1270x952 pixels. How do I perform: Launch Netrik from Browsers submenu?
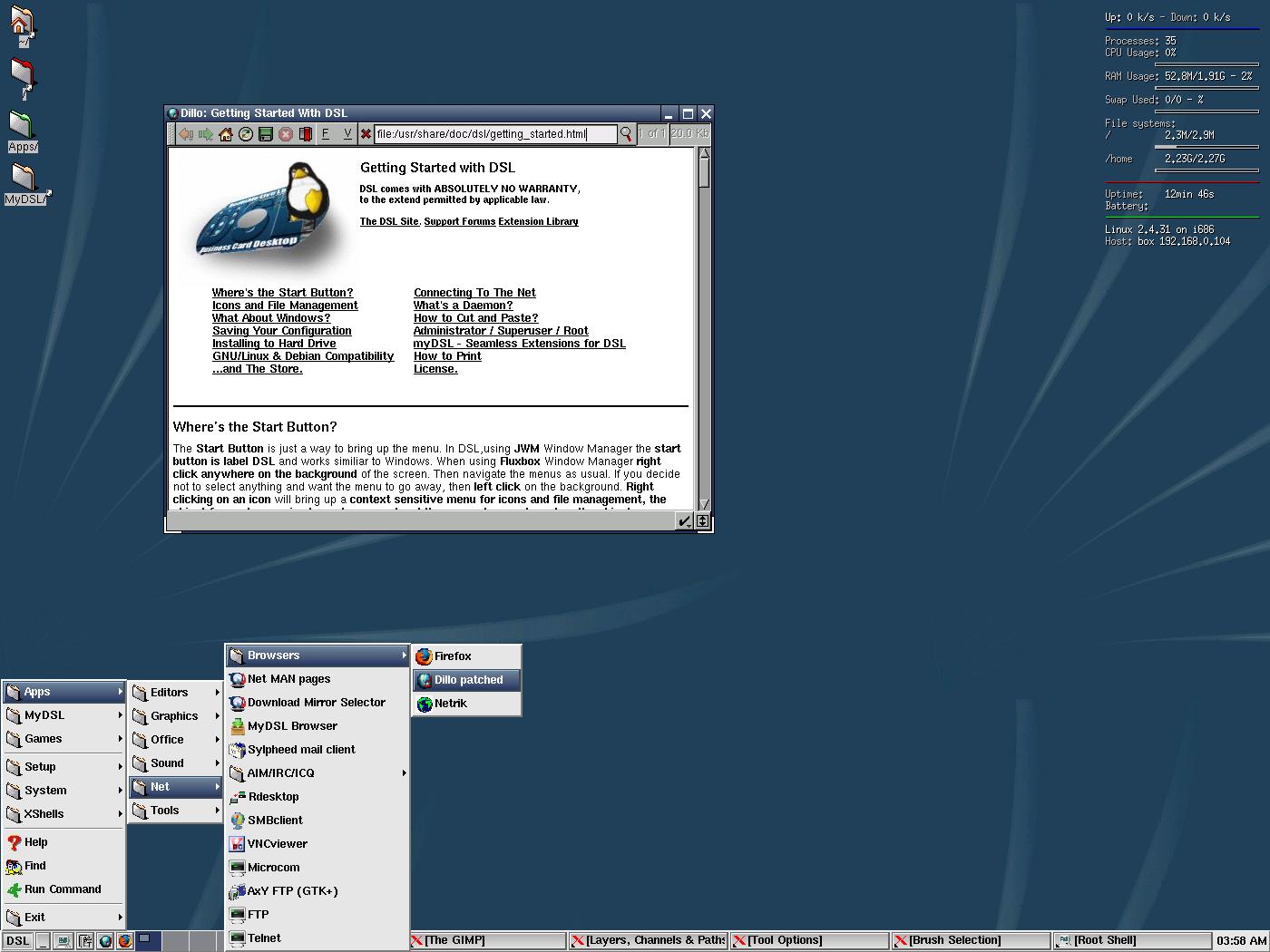click(466, 704)
